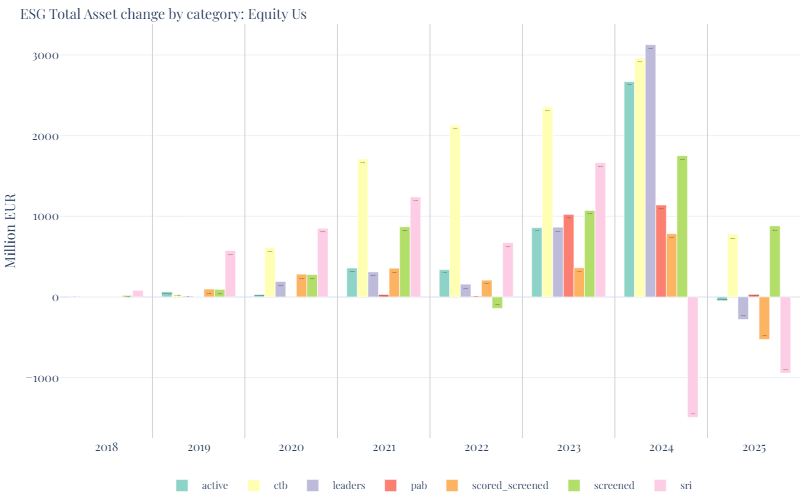Click the 2021 sri pink bar
This screenshot has height=500, width=800.
click(x=415, y=247)
